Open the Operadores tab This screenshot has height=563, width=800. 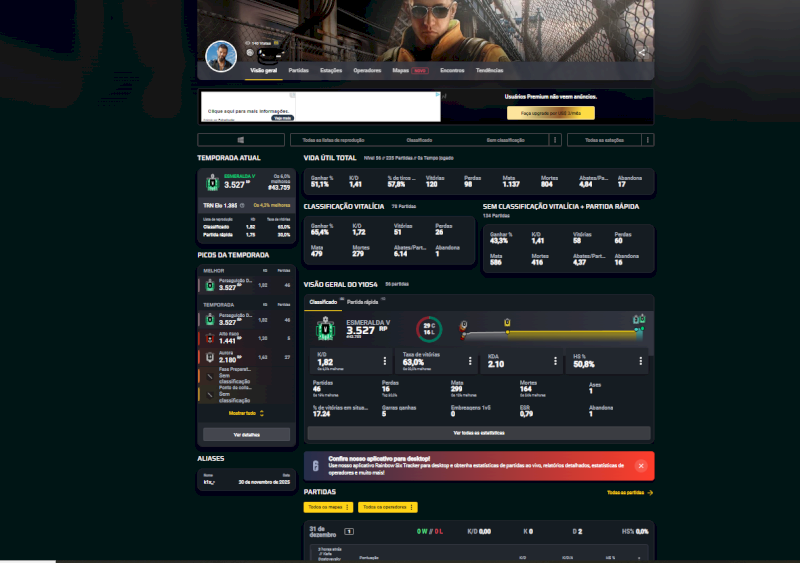(x=367, y=70)
